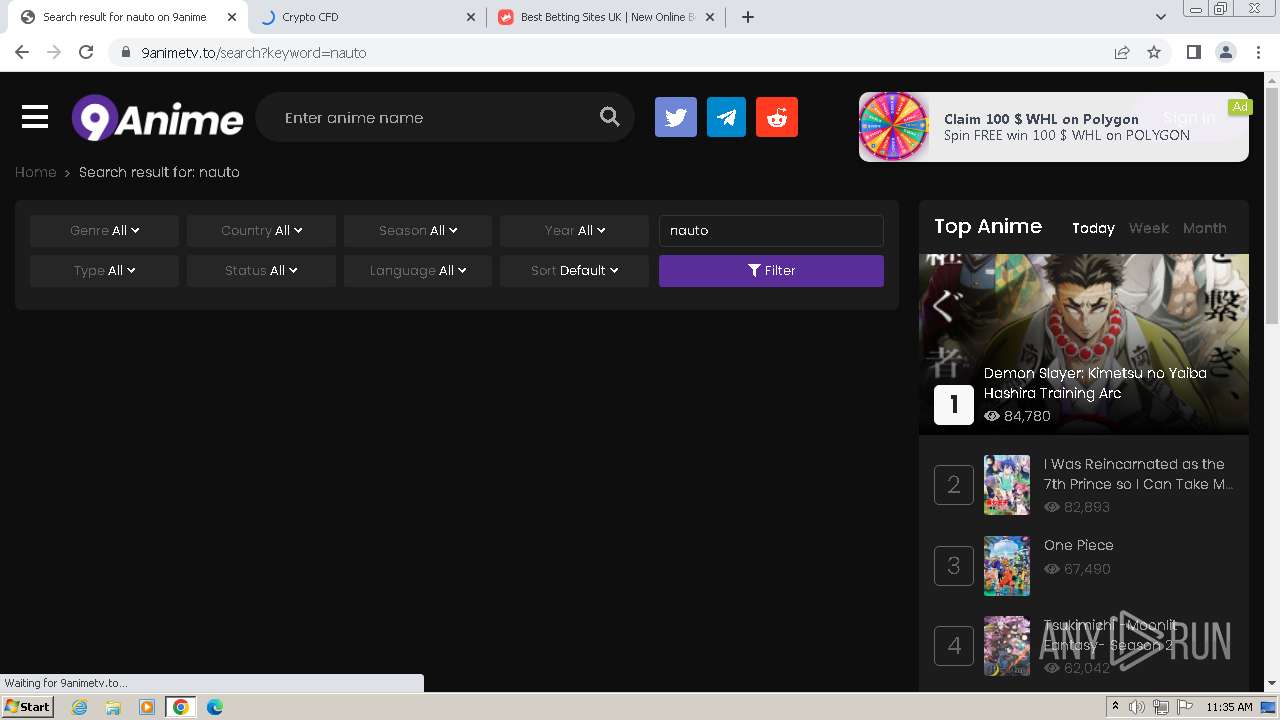Screen dimensions: 1280x720
Task: Click the purple Filter button
Action: (x=771, y=270)
